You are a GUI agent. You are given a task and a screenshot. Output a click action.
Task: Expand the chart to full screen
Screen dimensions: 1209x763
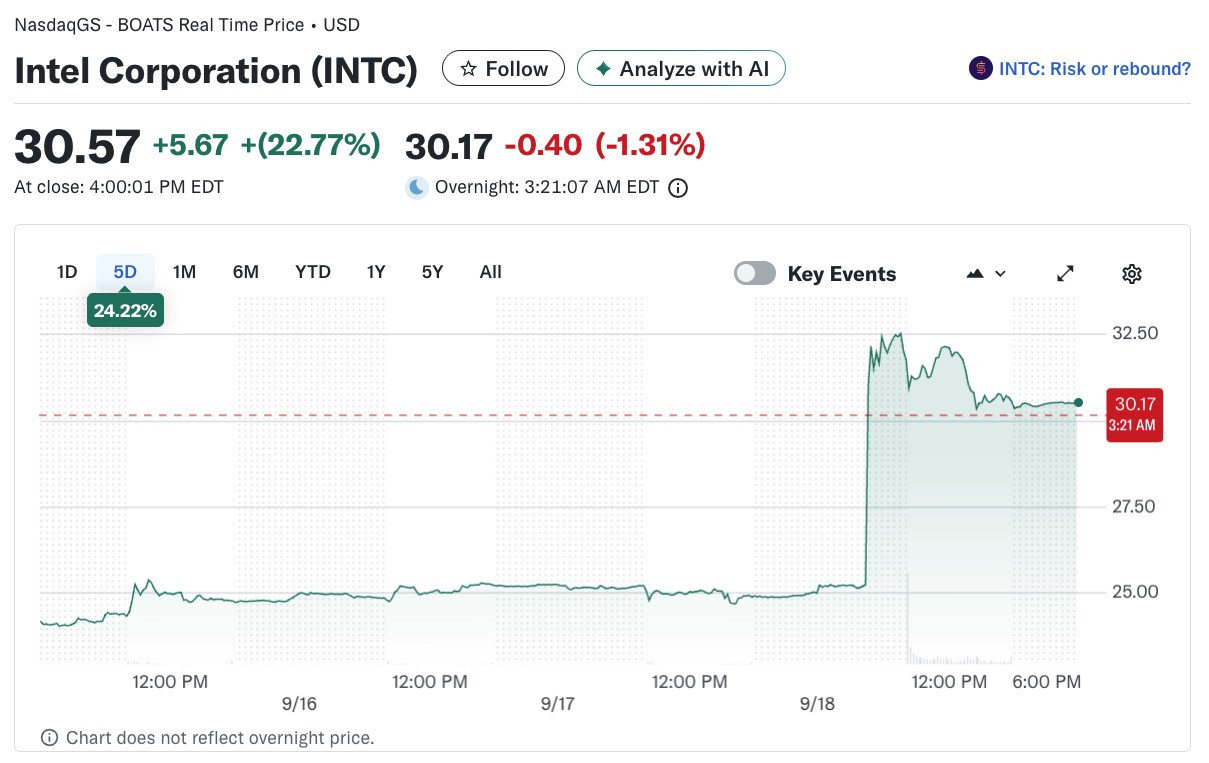click(x=1066, y=274)
